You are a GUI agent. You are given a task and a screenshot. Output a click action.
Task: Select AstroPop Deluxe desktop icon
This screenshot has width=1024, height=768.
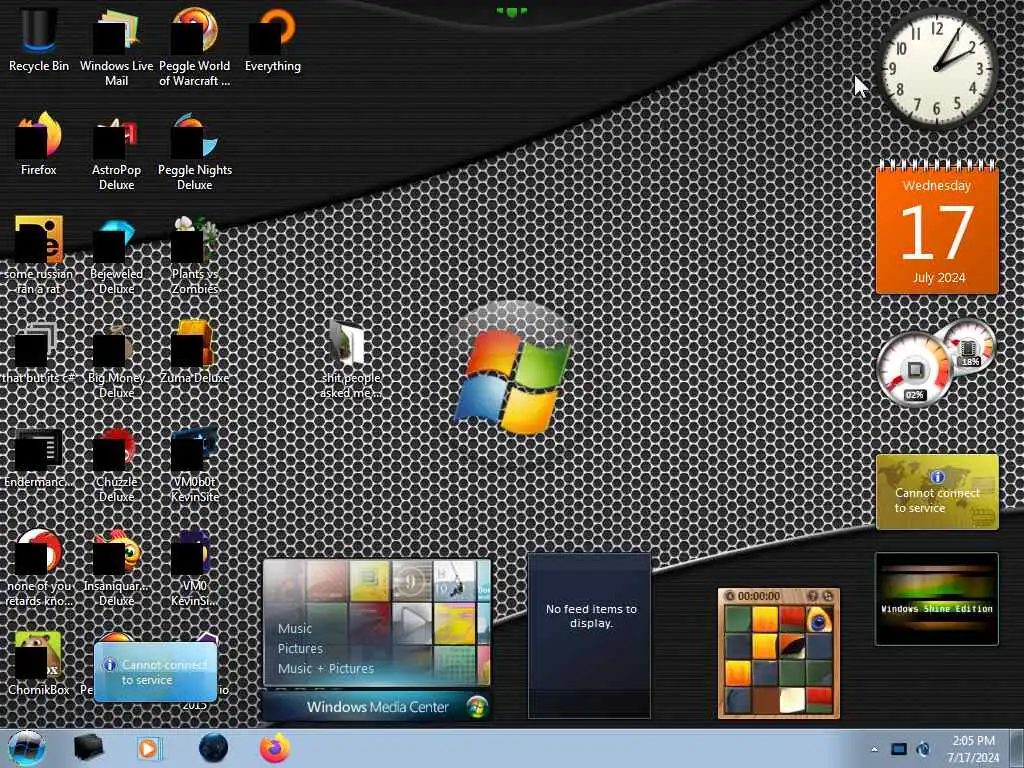(x=116, y=152)
